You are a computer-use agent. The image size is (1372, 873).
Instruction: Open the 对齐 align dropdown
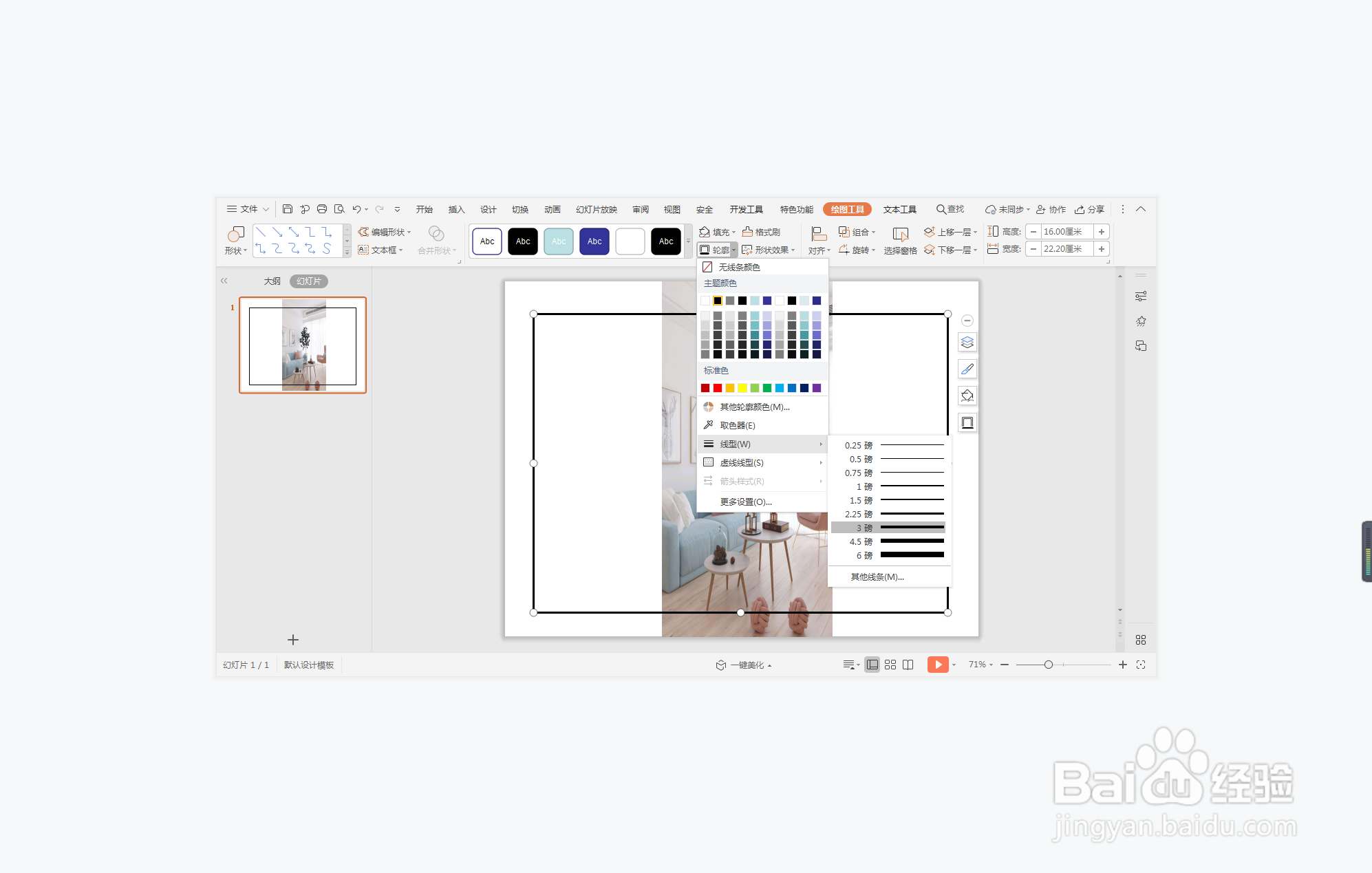click(x=819, y=241)
